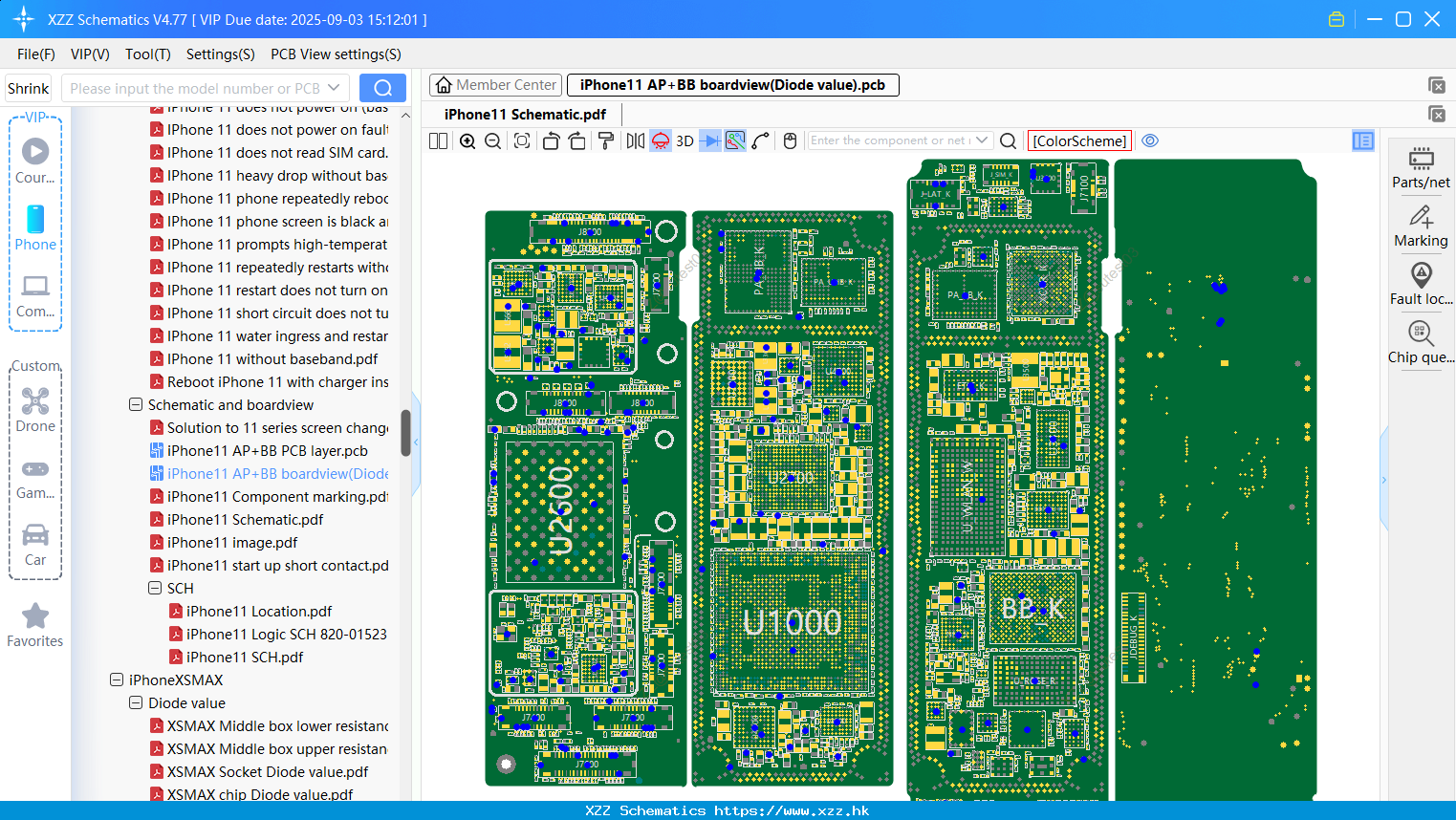
Task: Open the component or net dropdown arrow
Action: click(x=982, y=140)
